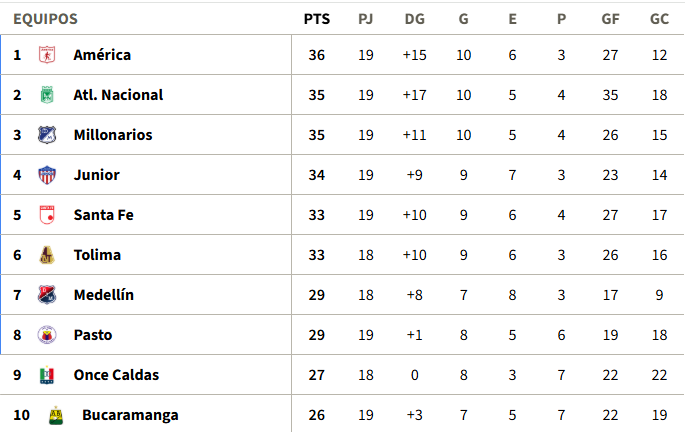Click the Santa Fe crest icon

(47, 215)
